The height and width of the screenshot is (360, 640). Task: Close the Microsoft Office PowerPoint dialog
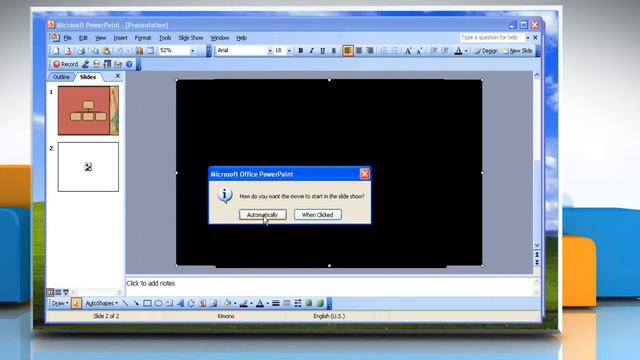[364, 174]
